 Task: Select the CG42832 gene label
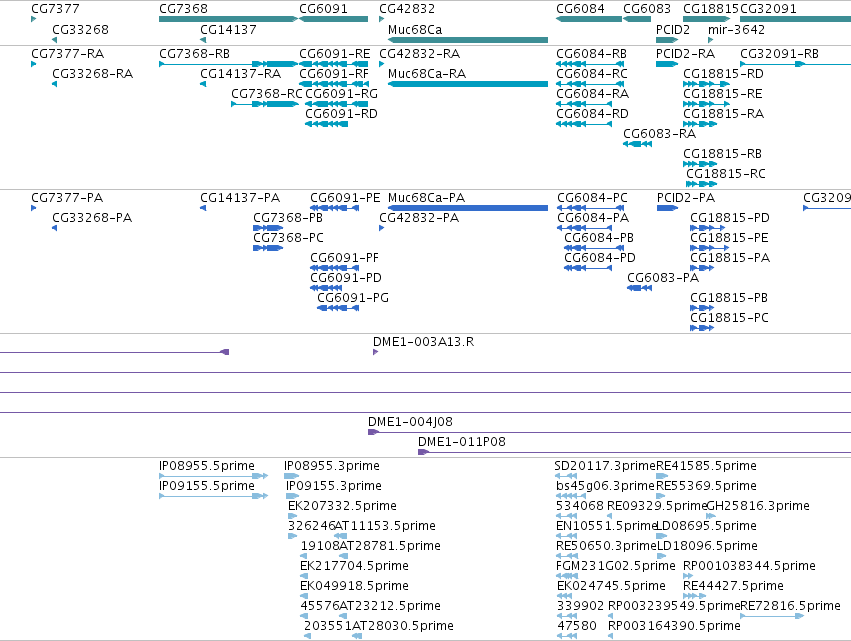407,9
